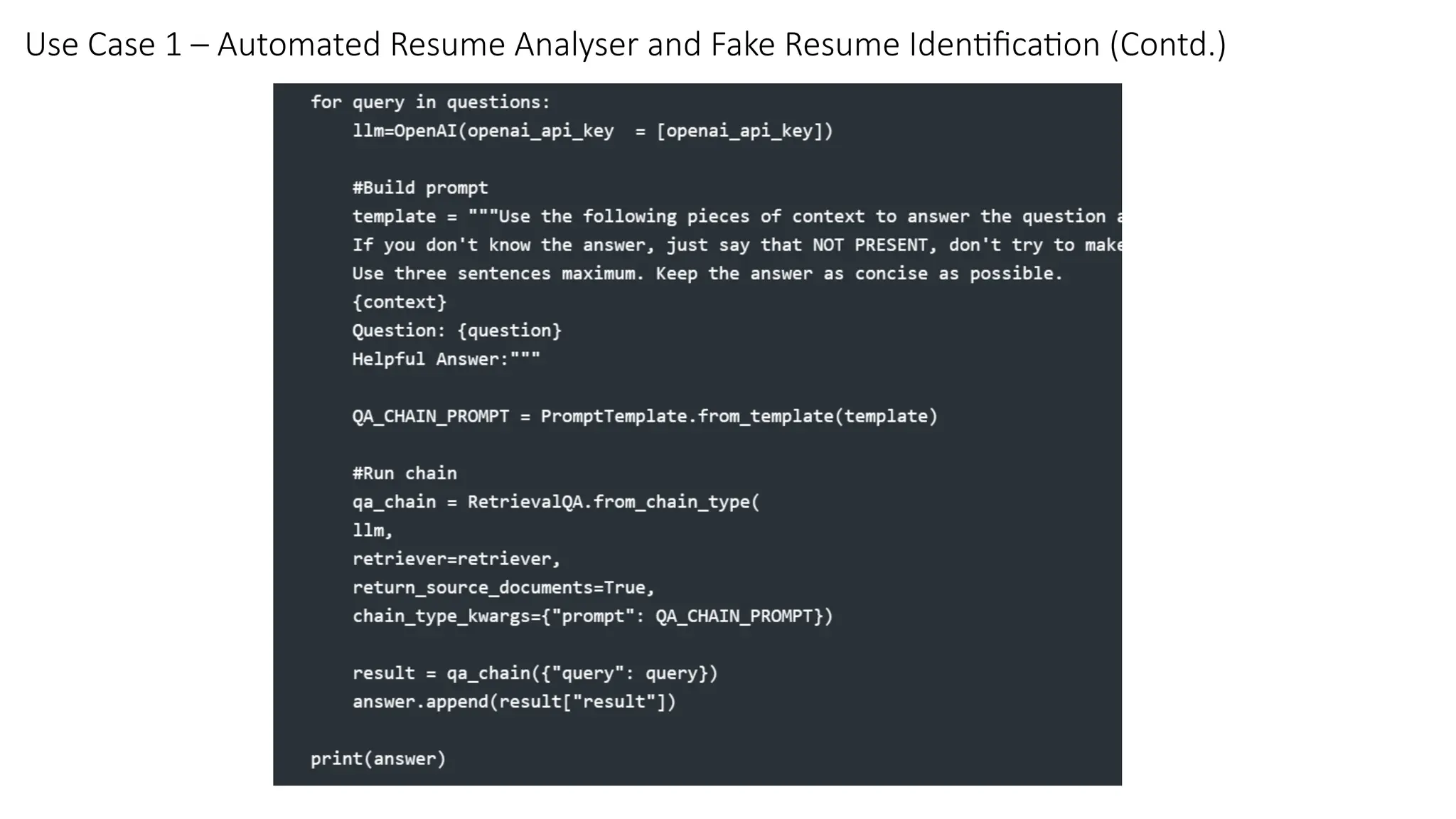Click the 'Helpful Answer:"""' line

coord(446,359)
